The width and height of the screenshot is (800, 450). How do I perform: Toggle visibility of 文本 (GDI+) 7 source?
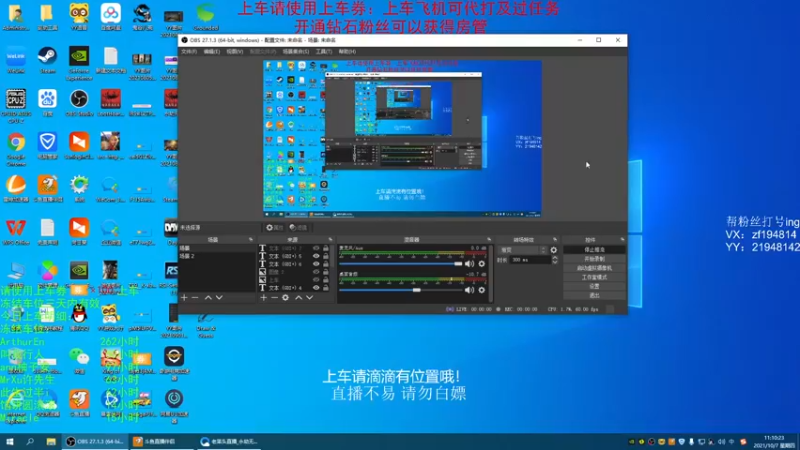316,248
